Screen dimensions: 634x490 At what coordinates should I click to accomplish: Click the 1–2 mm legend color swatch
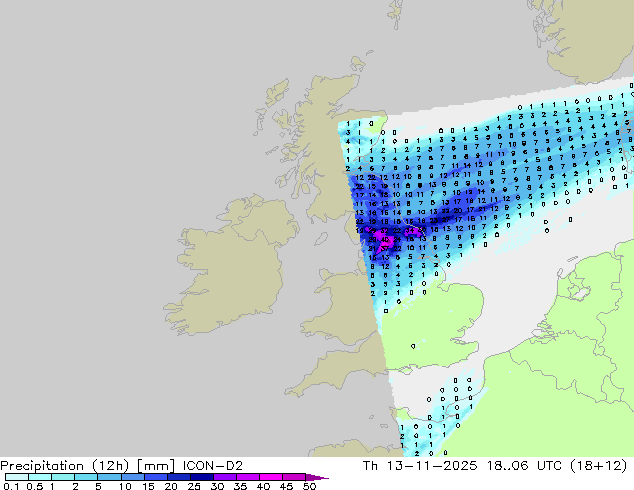tap(63, 477)
